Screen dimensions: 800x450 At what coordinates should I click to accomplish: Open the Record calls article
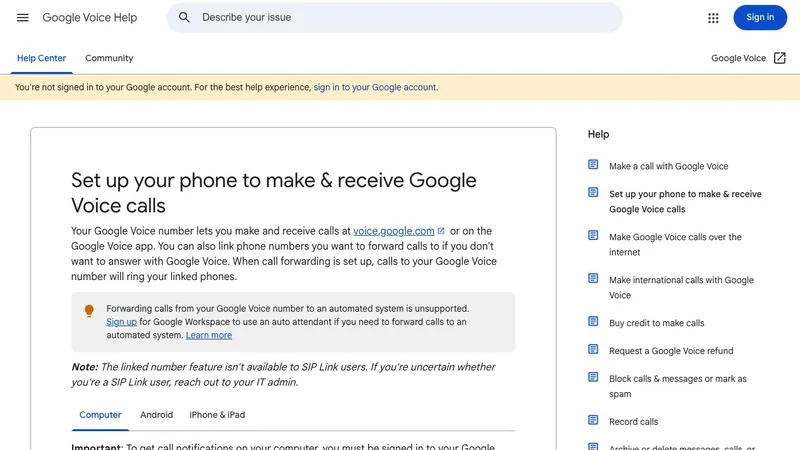point(634,422)
